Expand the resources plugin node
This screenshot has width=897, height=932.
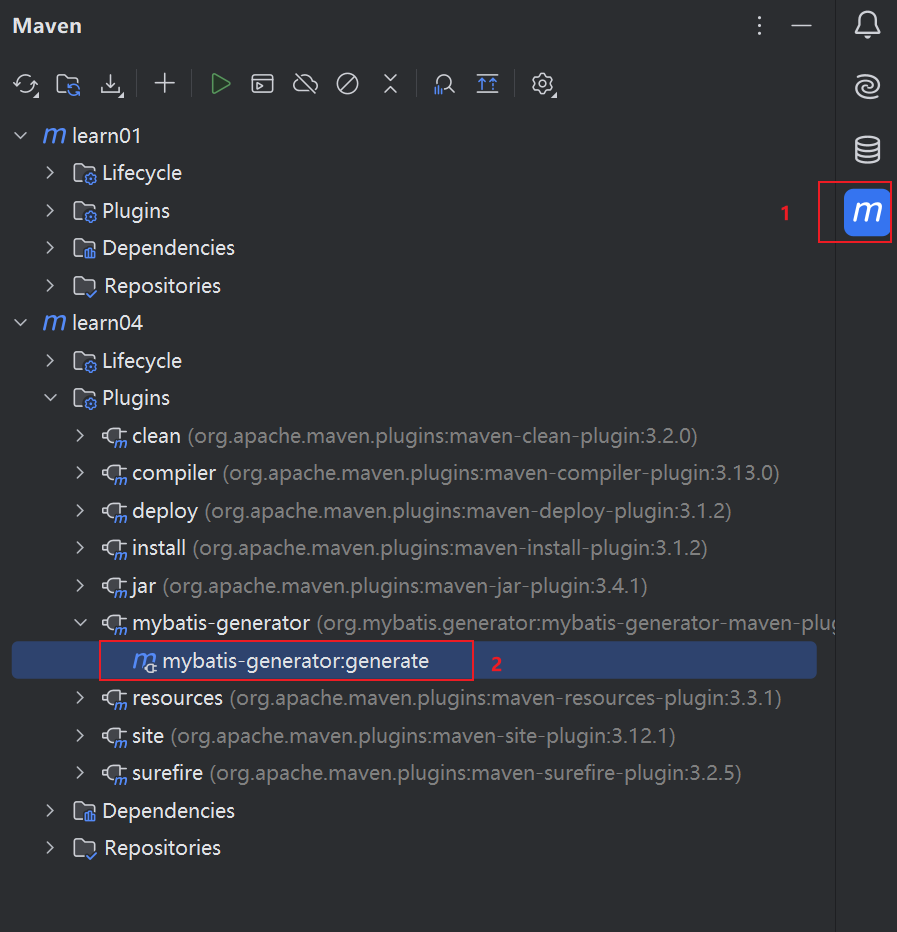[x=80, y=698]
